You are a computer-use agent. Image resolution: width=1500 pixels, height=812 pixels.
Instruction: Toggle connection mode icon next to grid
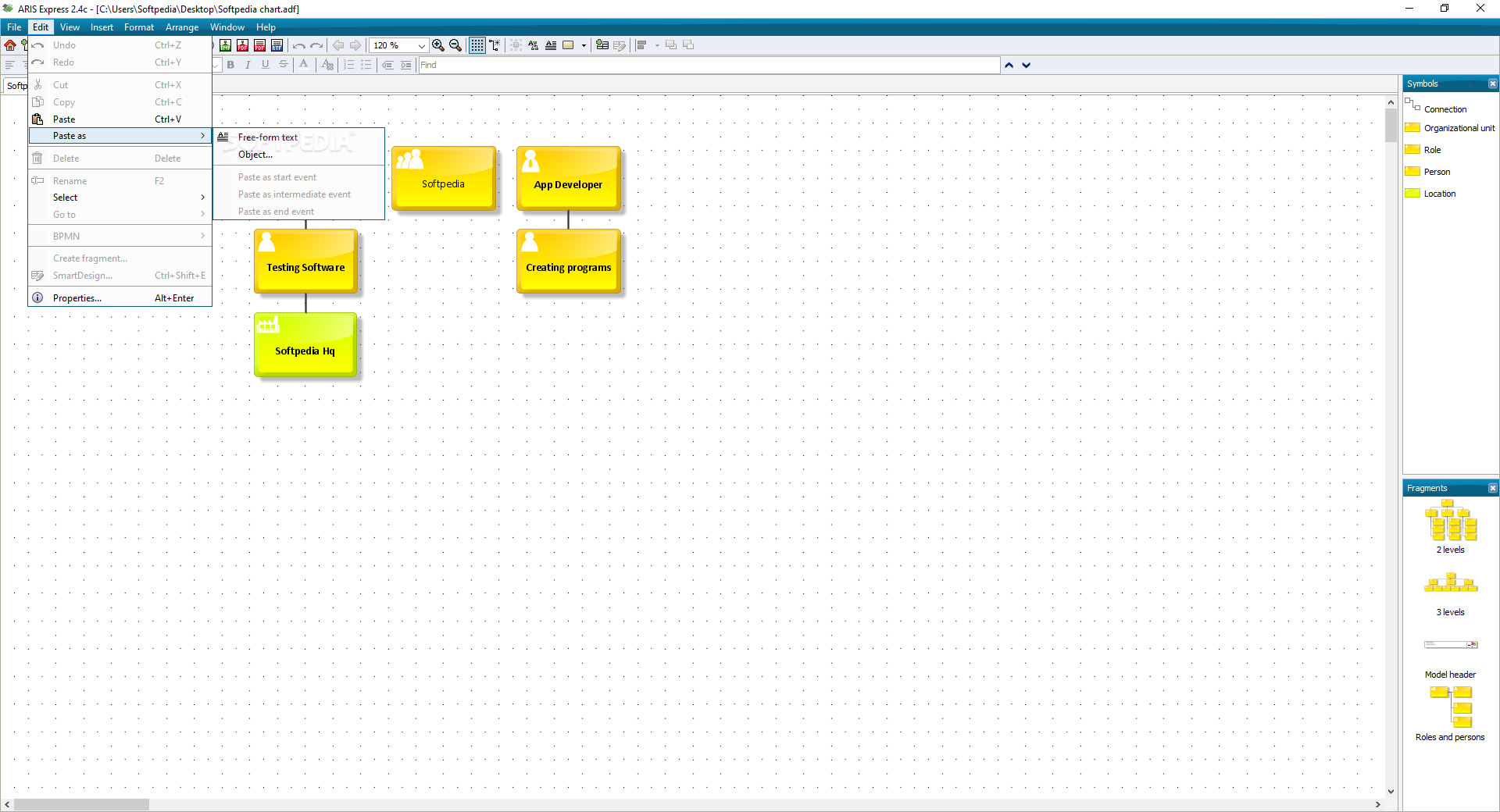pos(495,45)
